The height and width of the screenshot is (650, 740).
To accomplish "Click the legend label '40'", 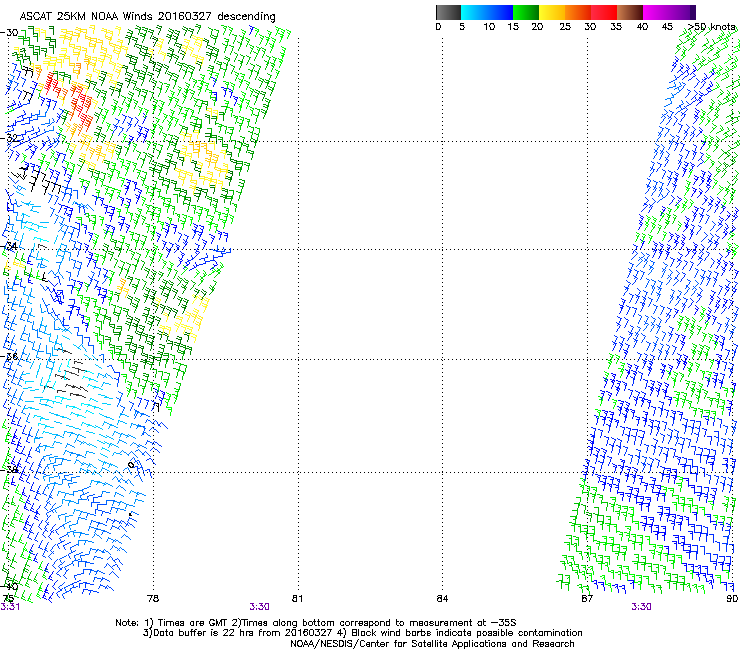I will click(x=642, y=26).
